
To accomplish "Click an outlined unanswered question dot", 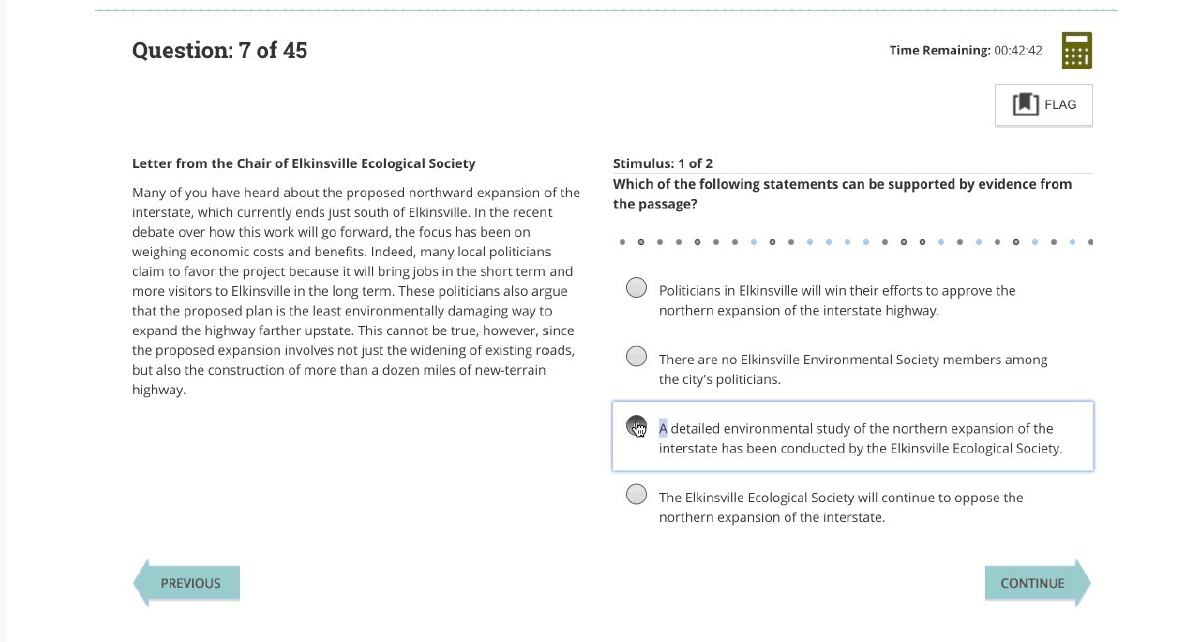I will (641, 241).
